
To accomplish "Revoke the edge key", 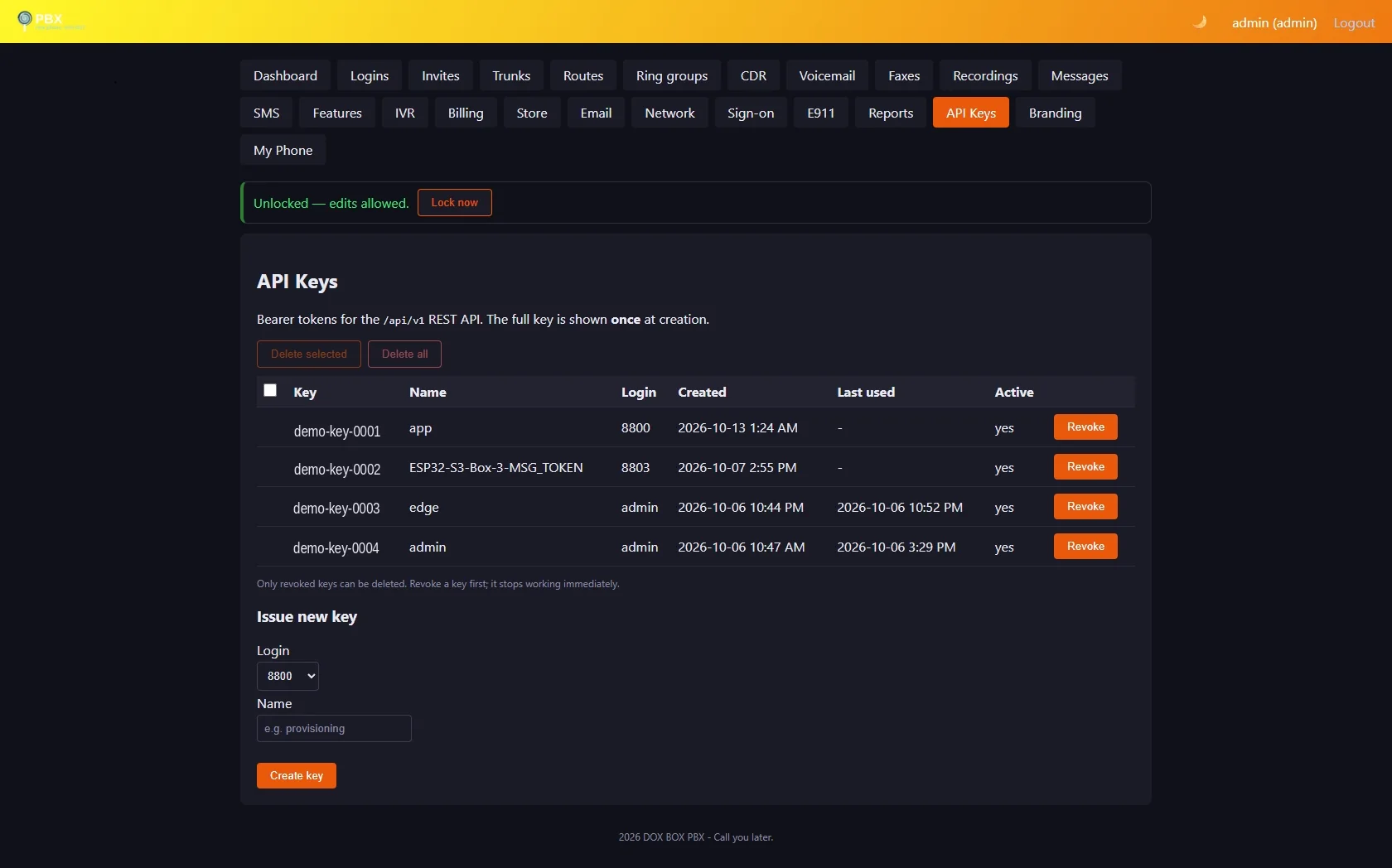I will [x=1085, y=507].
